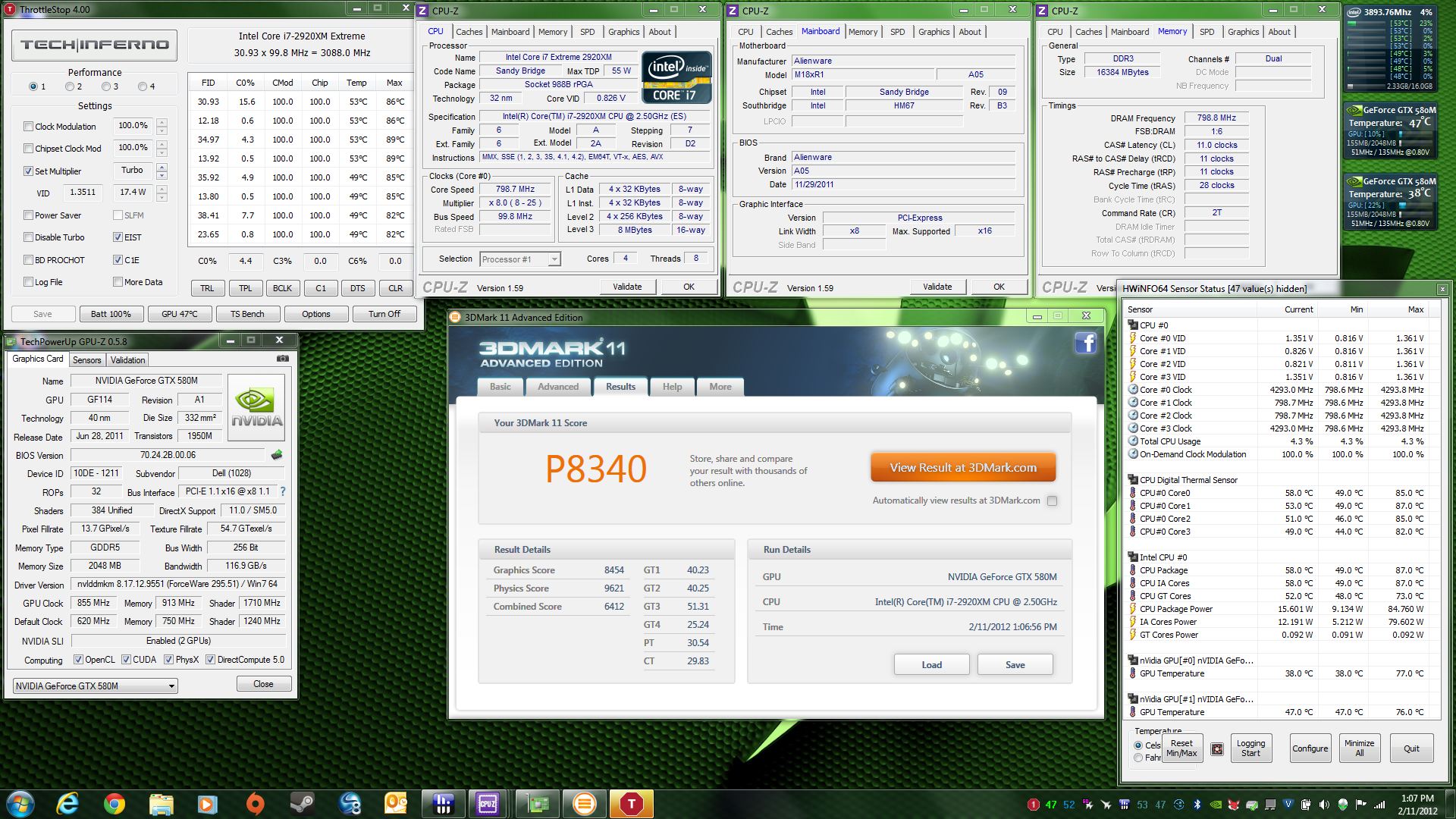Adjust the Clock Modulation percentage spinner

pyautogui.click(x=162, y=127)
